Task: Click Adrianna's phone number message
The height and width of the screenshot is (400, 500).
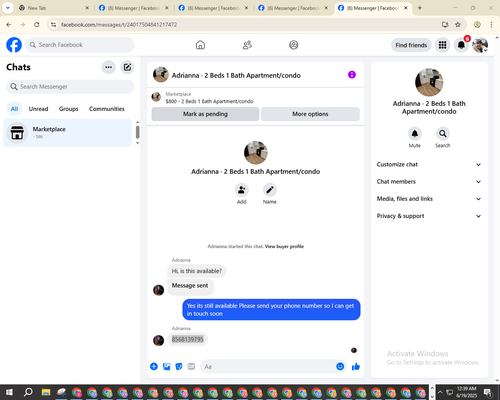Action: (187, 339)
